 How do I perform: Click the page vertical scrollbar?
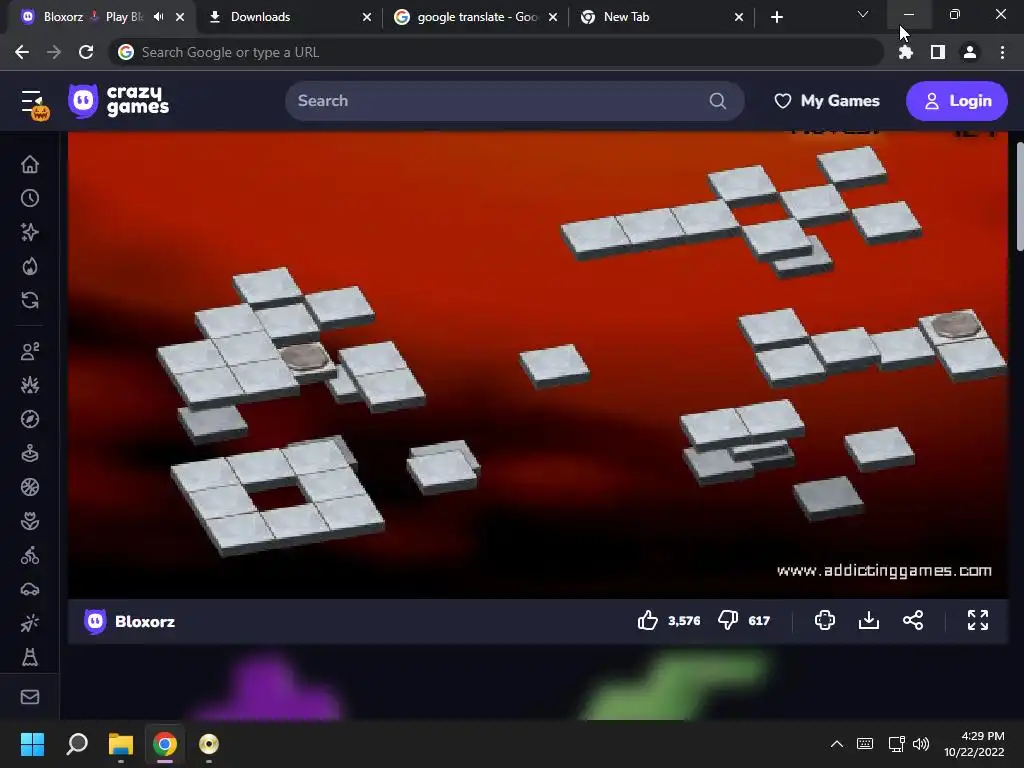[x=1019, y=196]
